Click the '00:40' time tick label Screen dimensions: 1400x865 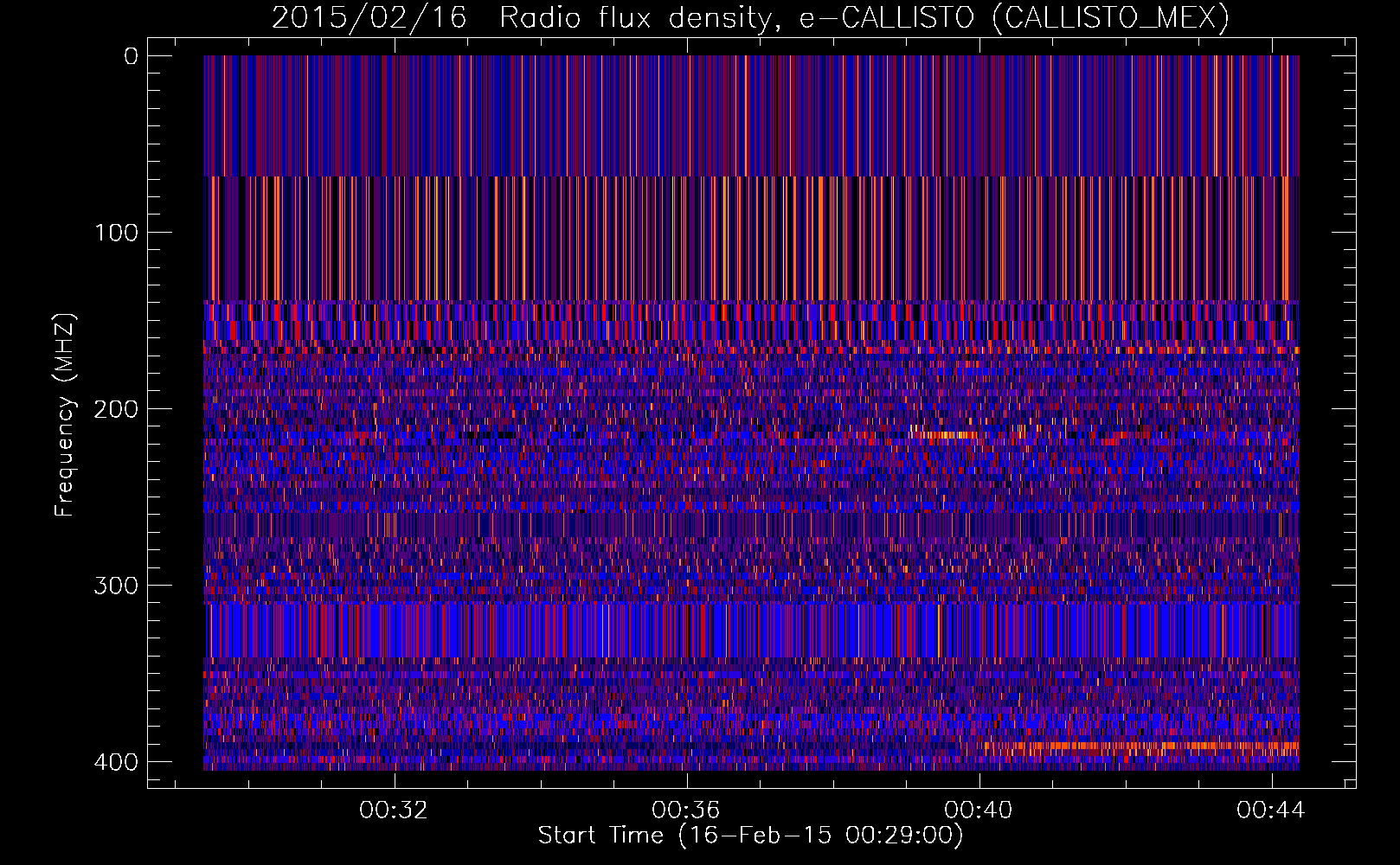979,811
